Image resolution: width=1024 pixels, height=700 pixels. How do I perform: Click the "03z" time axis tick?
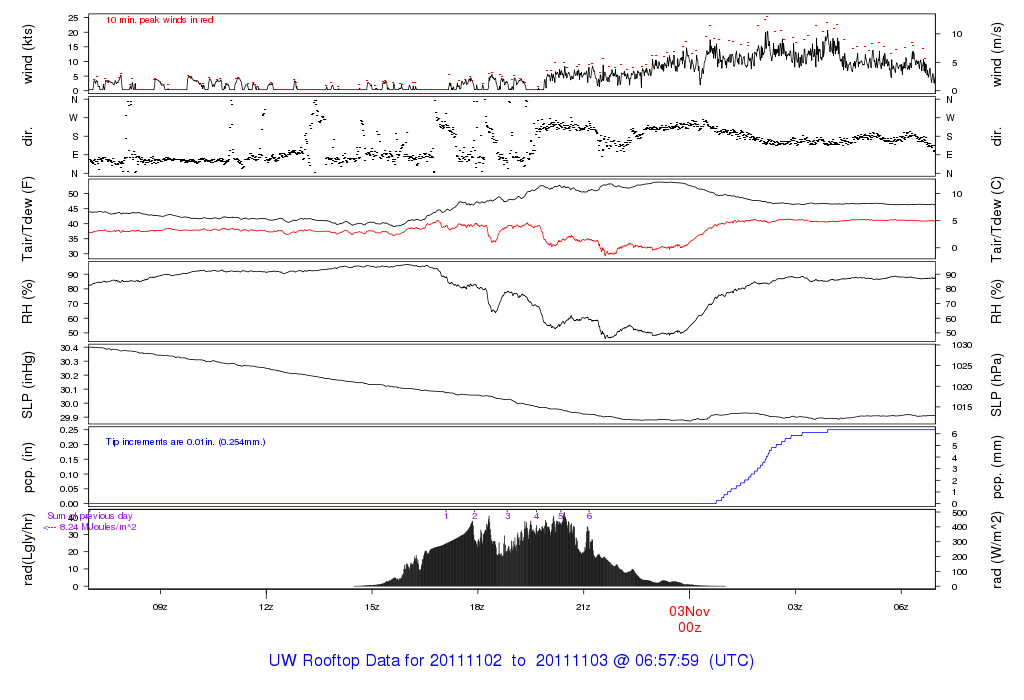[x=795, y=607]
